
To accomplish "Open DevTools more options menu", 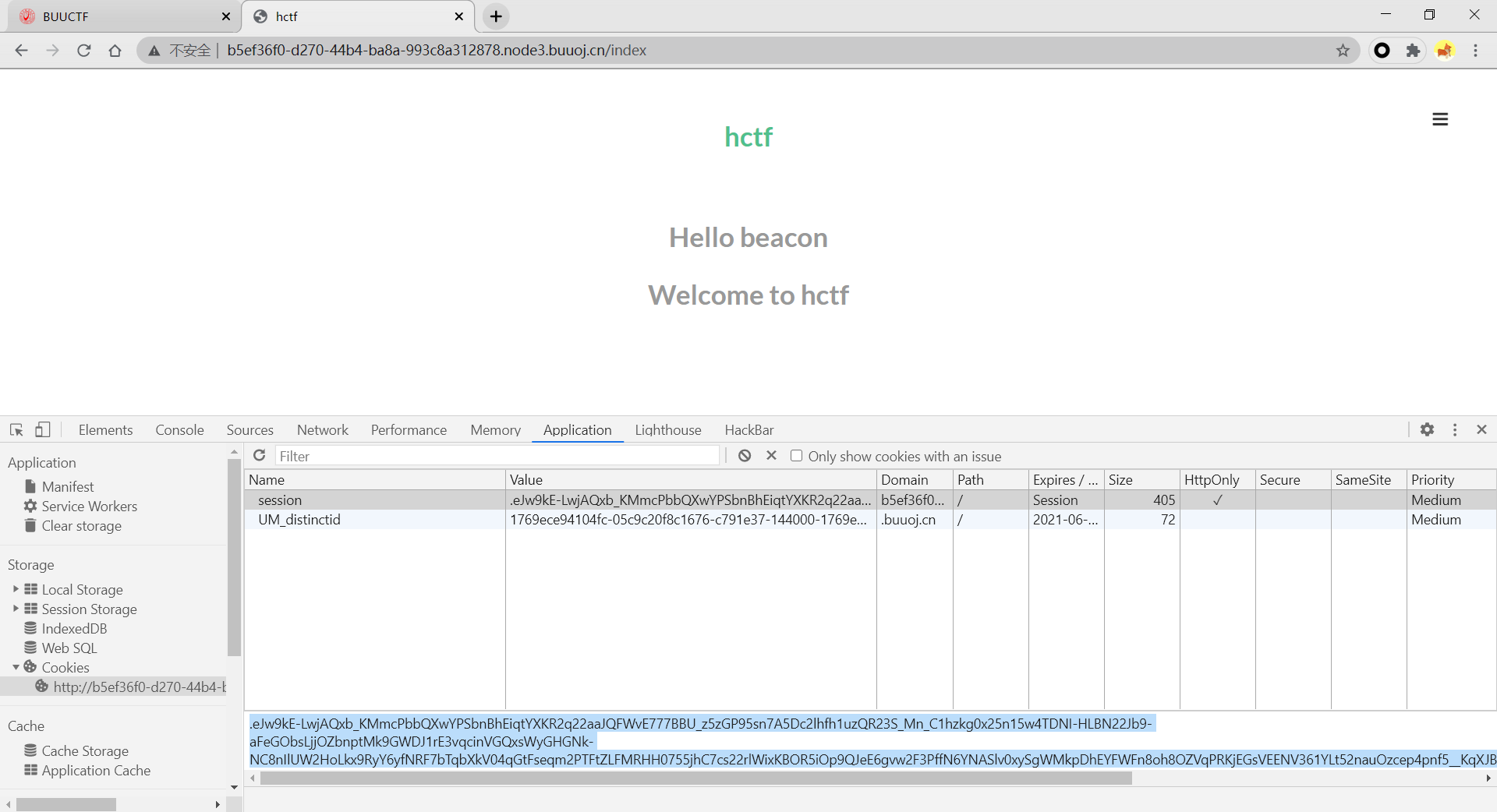I will tap(1455, 429).
